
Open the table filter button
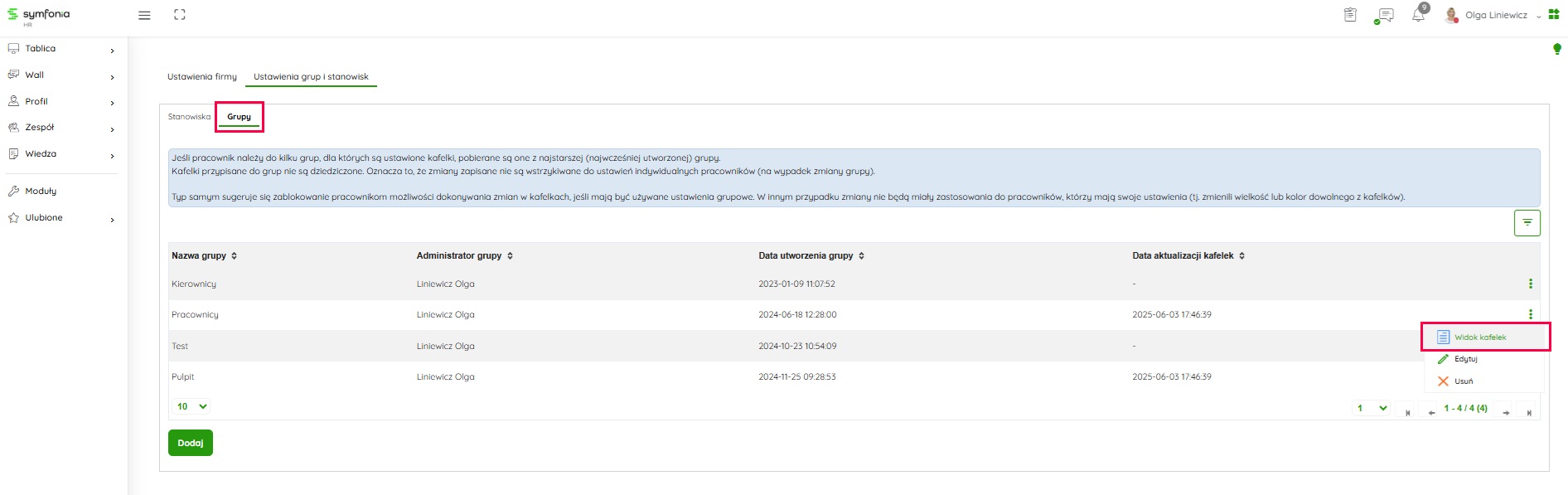tap(1527, 222)
